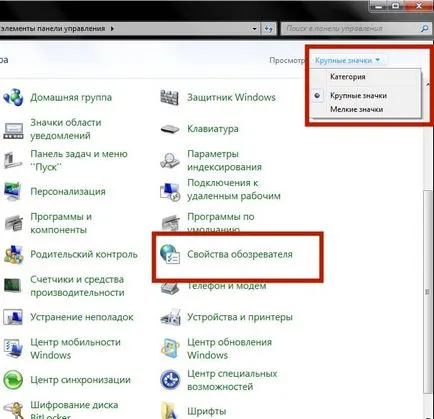Open Панель задач и меню Пуск link
This screenshot has width=434, height=419.
pos(79,160)
